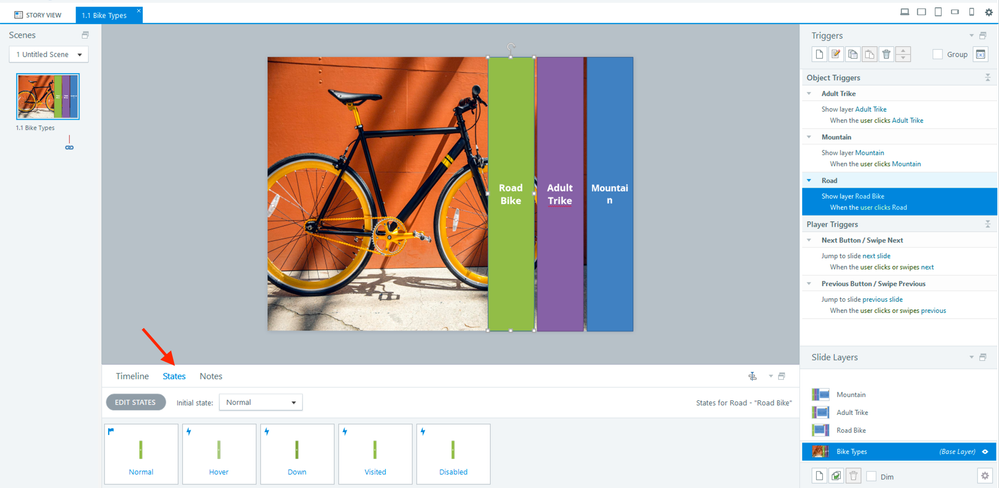The width and height of the screenshot is (999, 488).
Task: Click the dock-objects icon in the States panel
Action: (752, 376)
